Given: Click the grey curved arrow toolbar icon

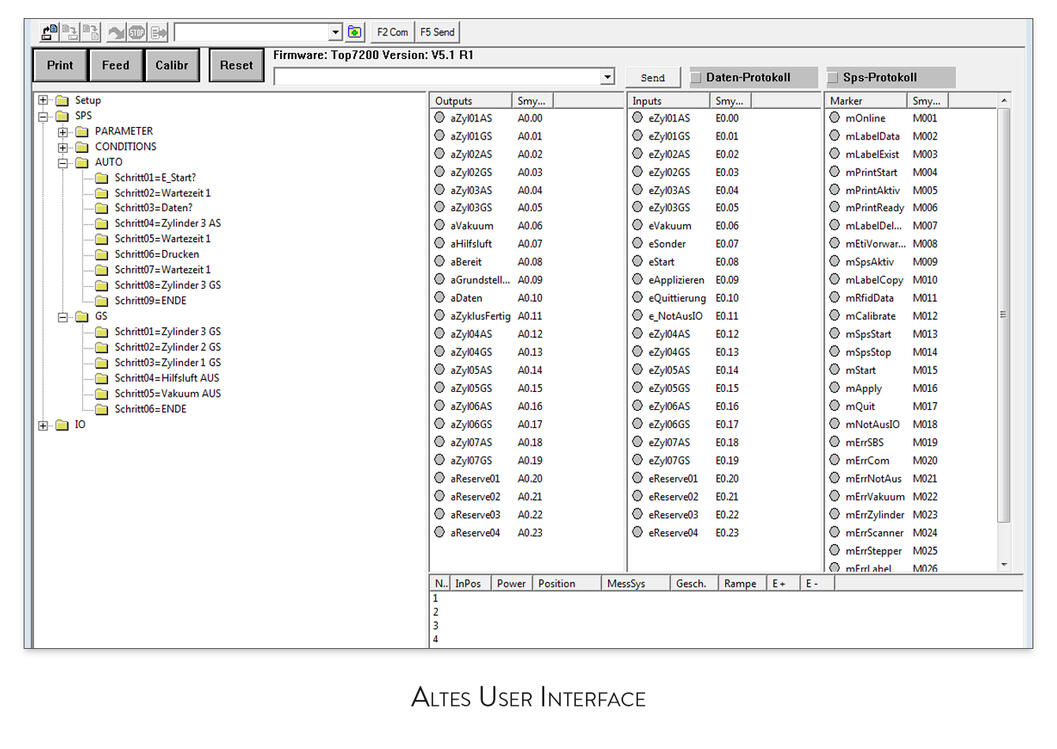Looking at the screenshot, I should click(x=116, y=32).
